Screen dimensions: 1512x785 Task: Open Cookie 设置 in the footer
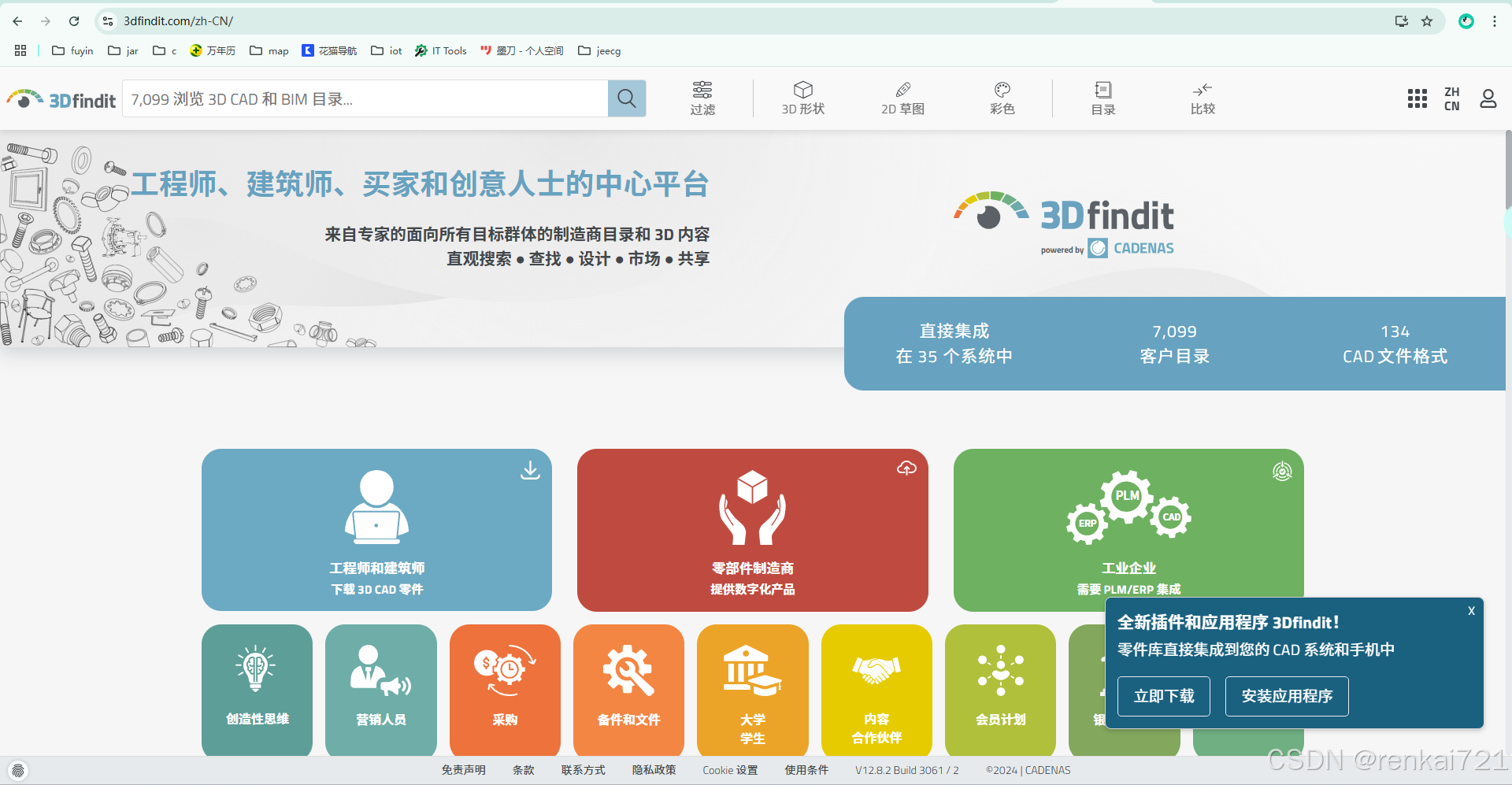(730, 770)
